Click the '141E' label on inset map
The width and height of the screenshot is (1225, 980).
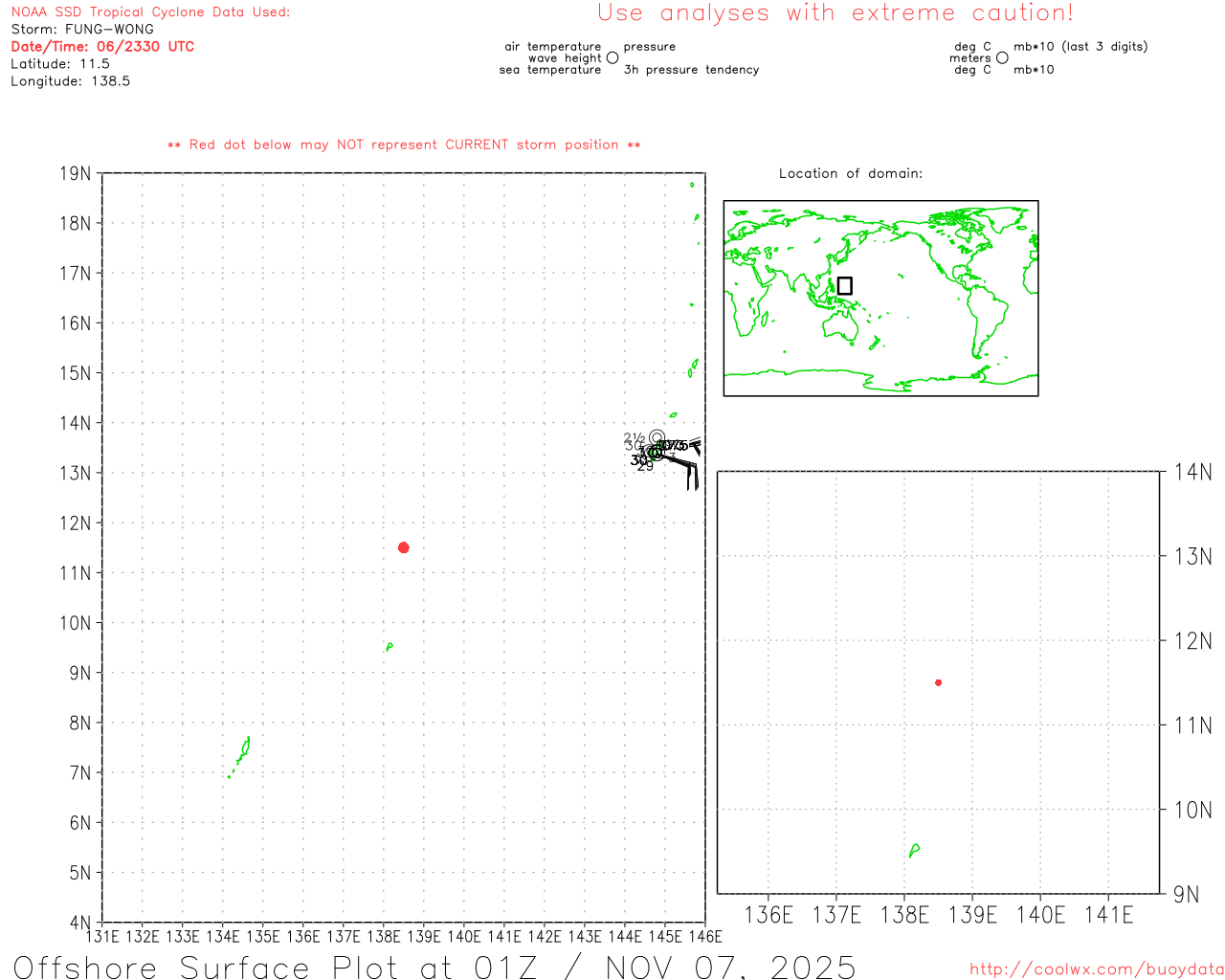point(1108,915)
